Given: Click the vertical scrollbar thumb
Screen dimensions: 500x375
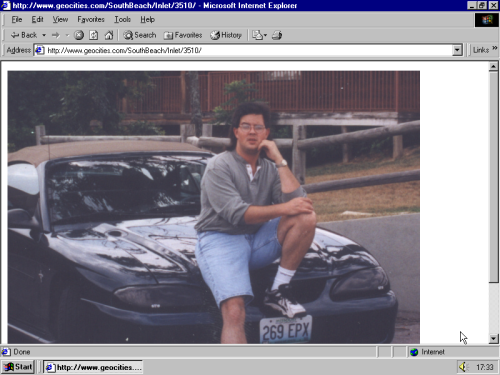Looking at the screenshot, I should (494, 177).
